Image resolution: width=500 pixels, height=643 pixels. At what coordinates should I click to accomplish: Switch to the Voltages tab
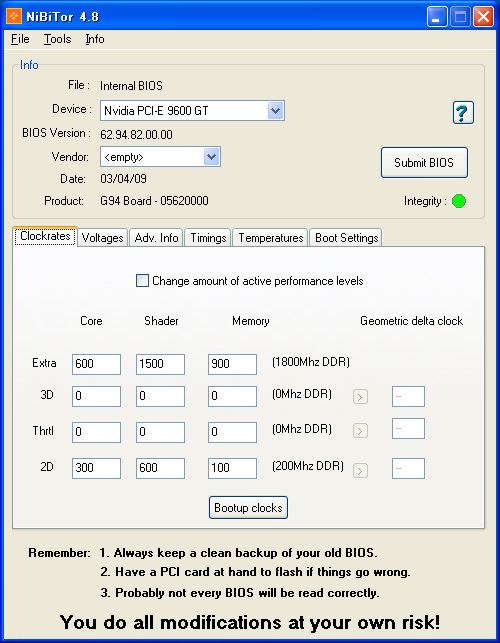(103, 238)
